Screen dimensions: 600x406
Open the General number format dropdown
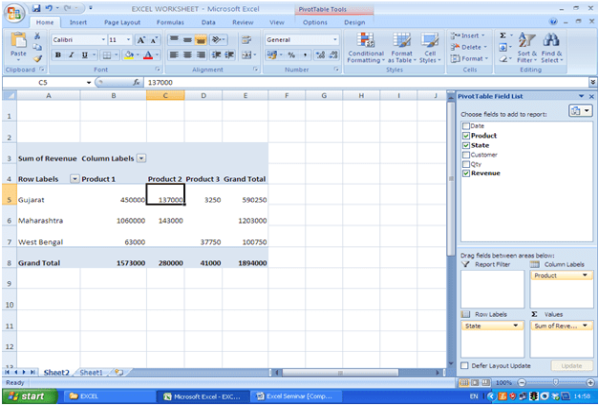(x=328, y=39)
